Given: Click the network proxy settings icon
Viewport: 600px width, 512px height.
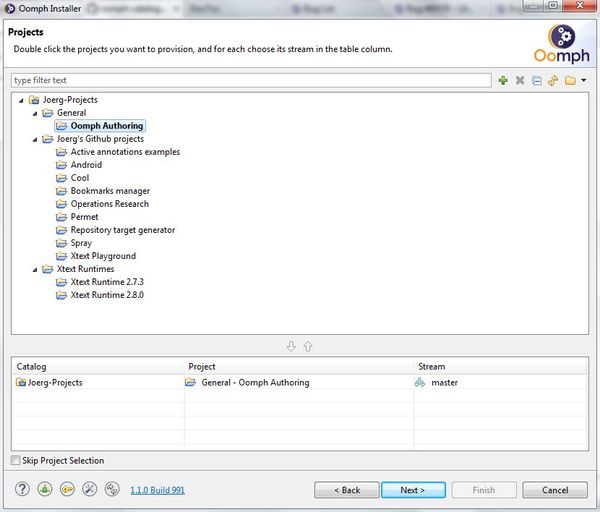Looking at the screenshot, I should coord(112,489).
